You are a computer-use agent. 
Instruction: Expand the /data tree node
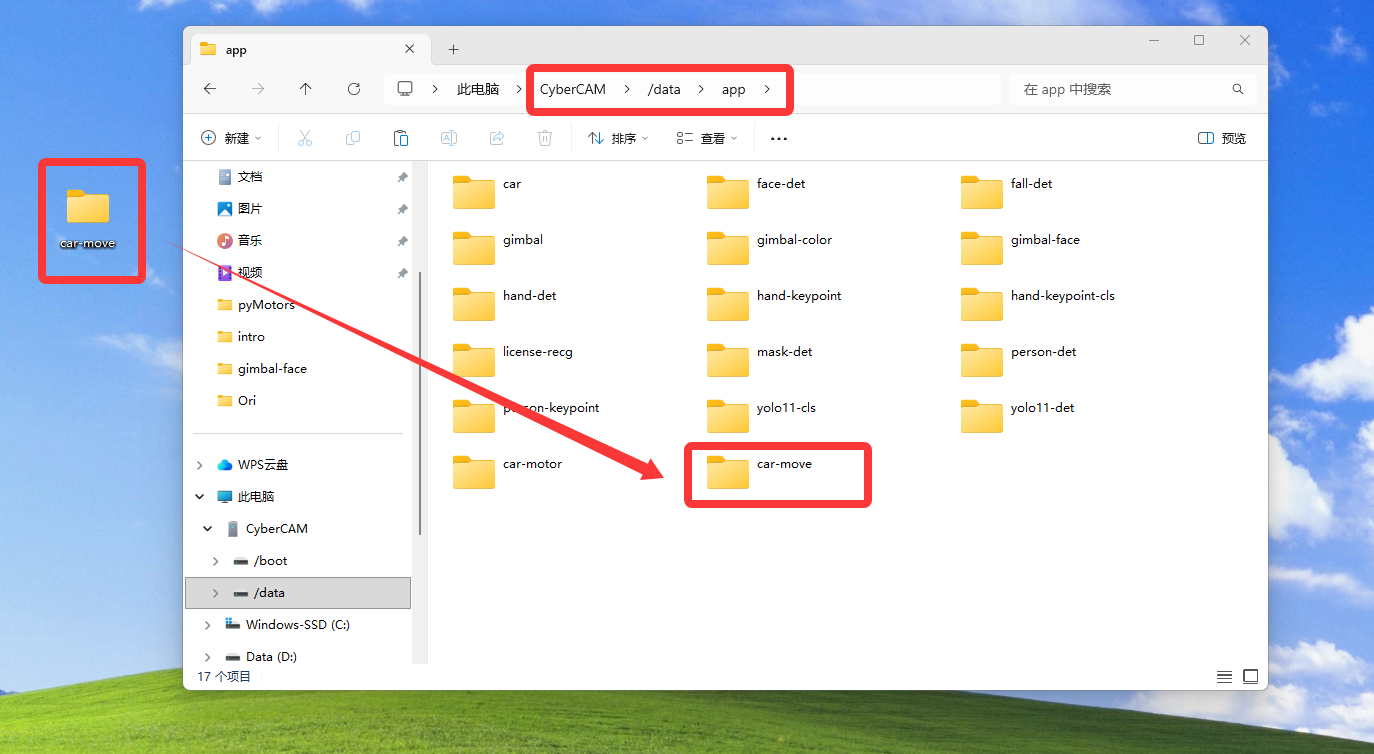click(x=216, y=593)
